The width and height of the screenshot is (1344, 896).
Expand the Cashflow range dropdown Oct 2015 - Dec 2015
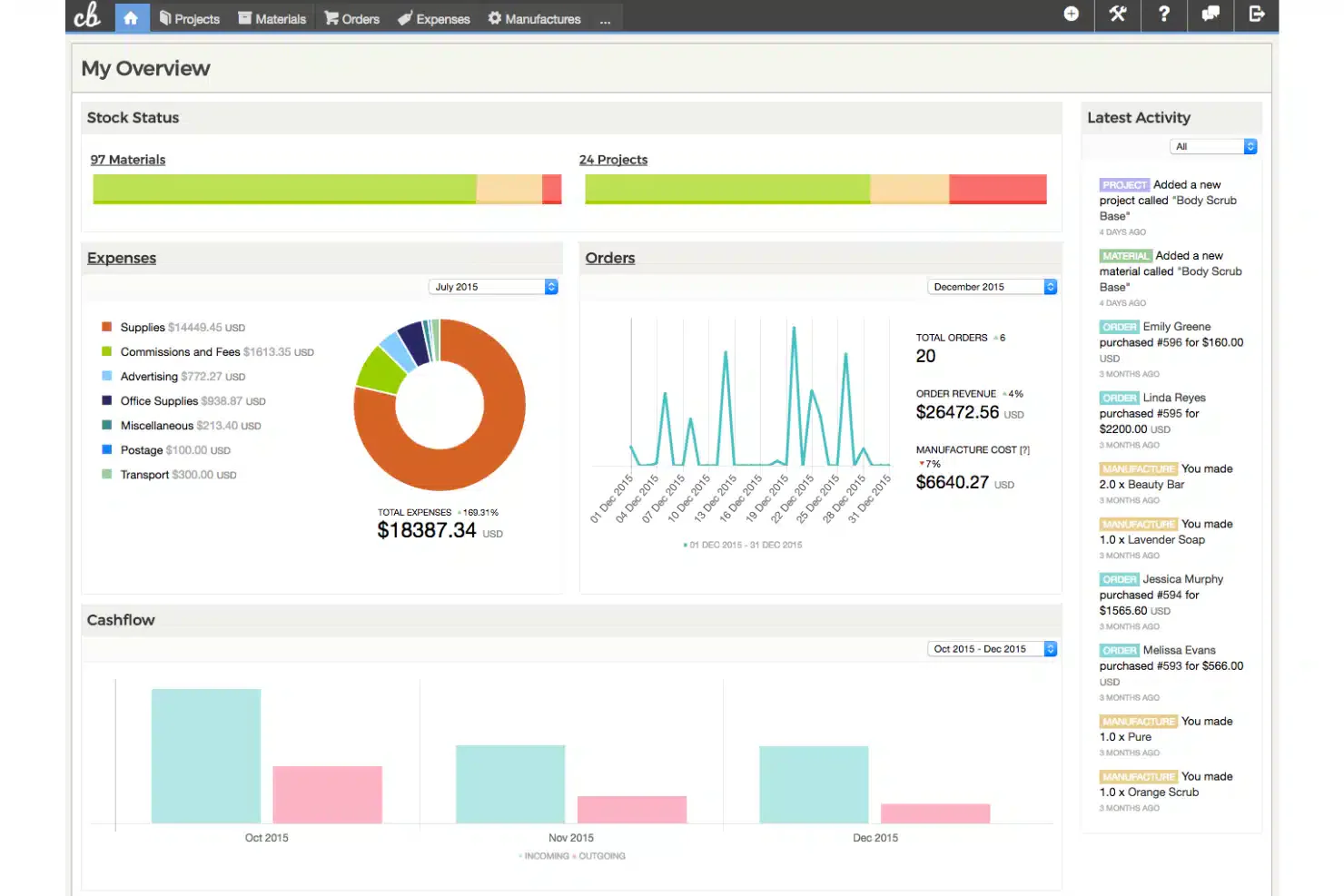coord(993,649)
